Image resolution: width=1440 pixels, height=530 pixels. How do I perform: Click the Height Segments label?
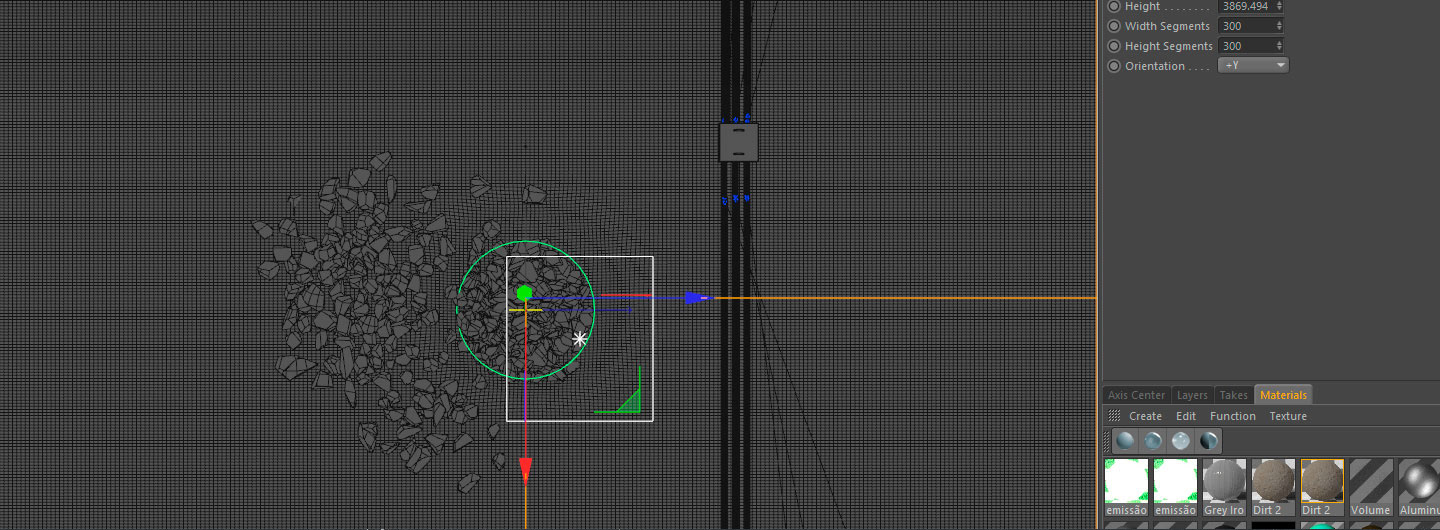coord(1169,46)
